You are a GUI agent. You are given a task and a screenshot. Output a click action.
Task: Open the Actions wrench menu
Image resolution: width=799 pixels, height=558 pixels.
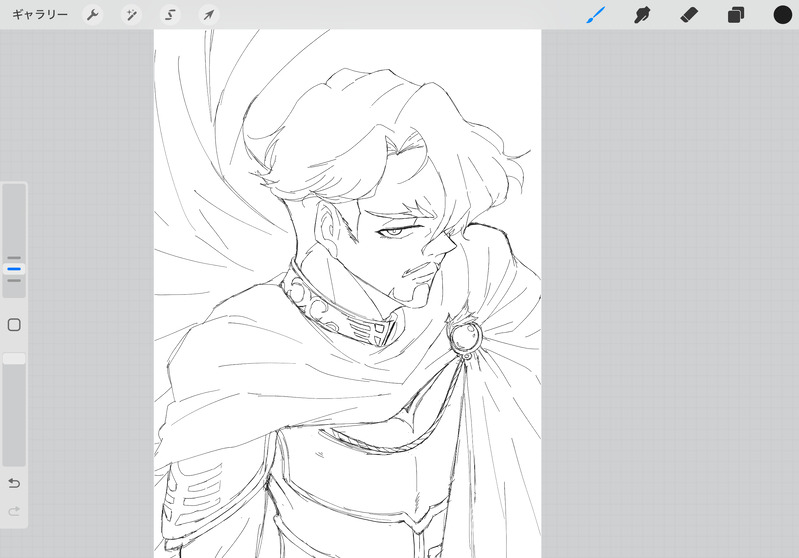point(93,15)
